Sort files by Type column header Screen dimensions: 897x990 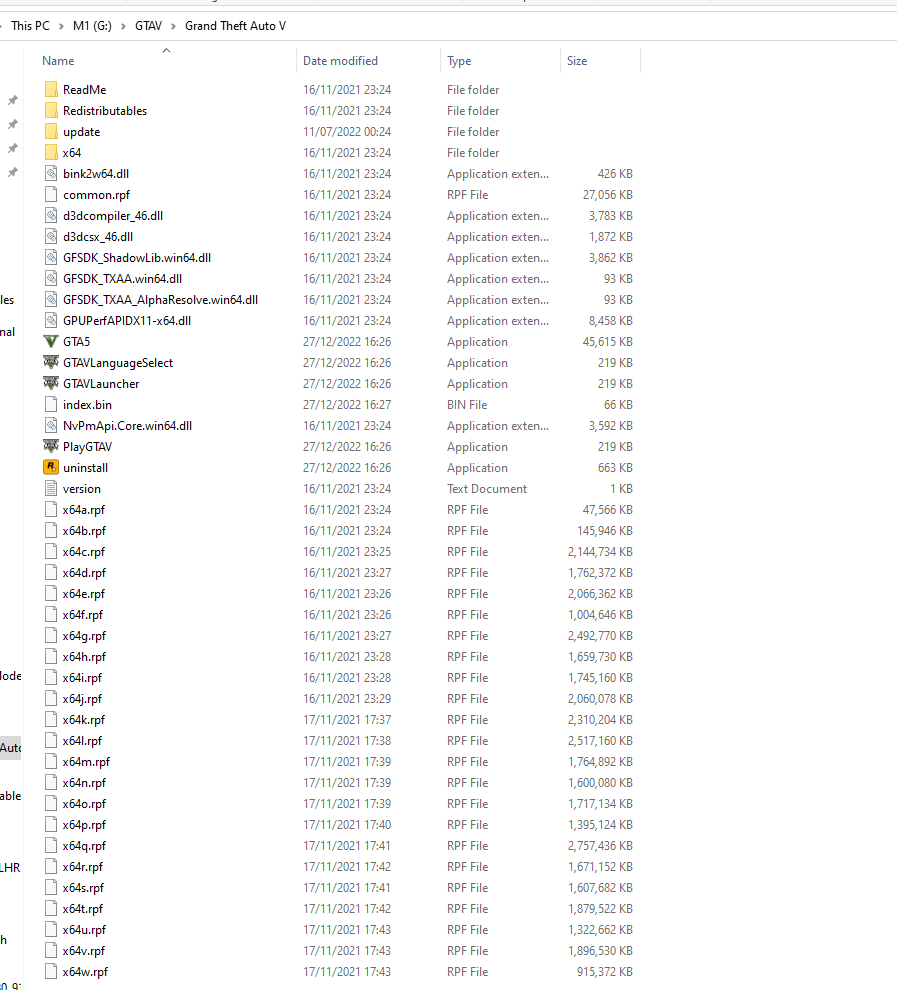(459, 61)
